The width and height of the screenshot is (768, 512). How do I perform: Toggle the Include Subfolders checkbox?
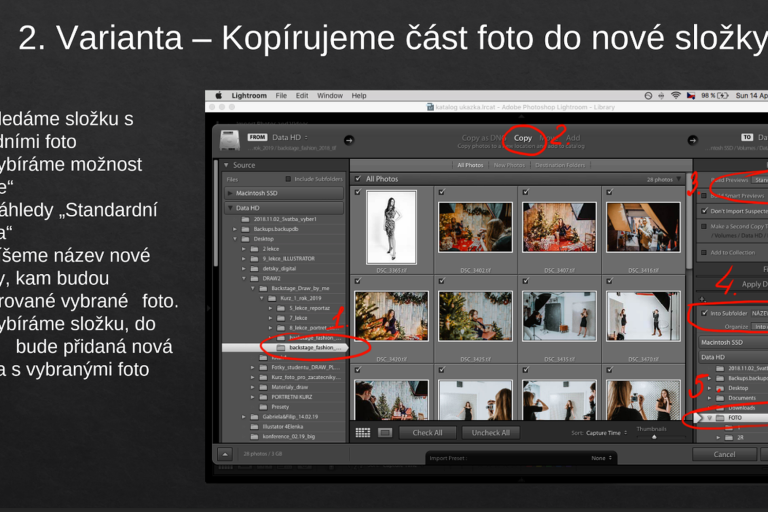288,179
